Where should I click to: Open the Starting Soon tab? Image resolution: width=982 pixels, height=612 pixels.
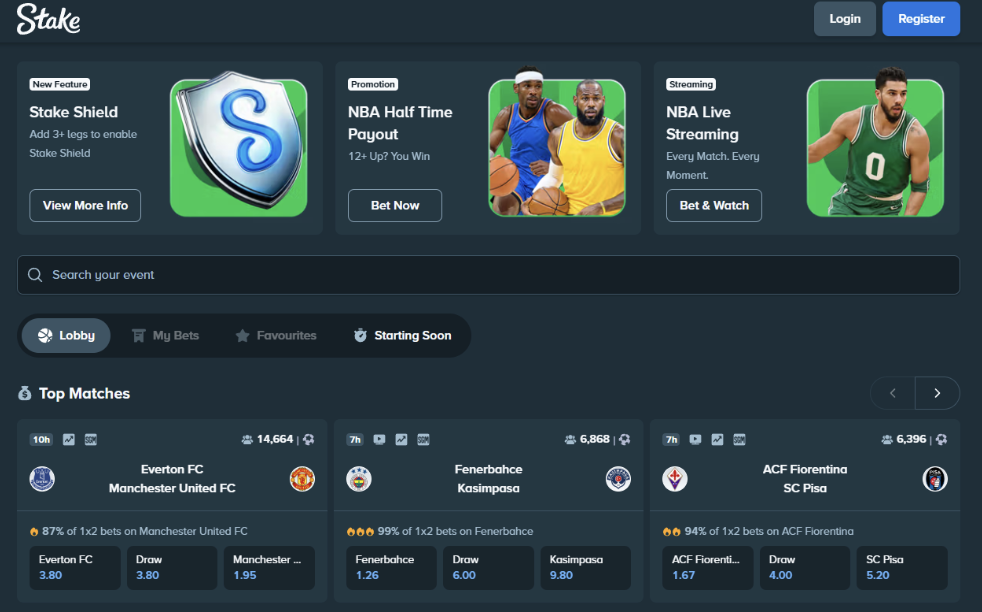402,336
